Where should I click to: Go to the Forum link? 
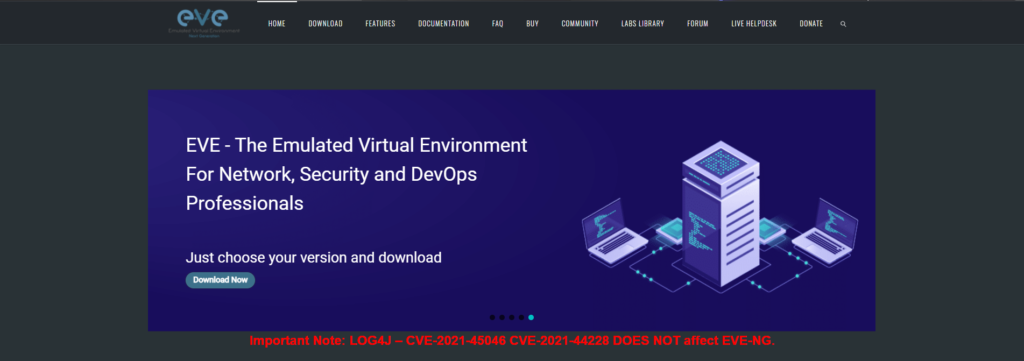tap(697, 24)
